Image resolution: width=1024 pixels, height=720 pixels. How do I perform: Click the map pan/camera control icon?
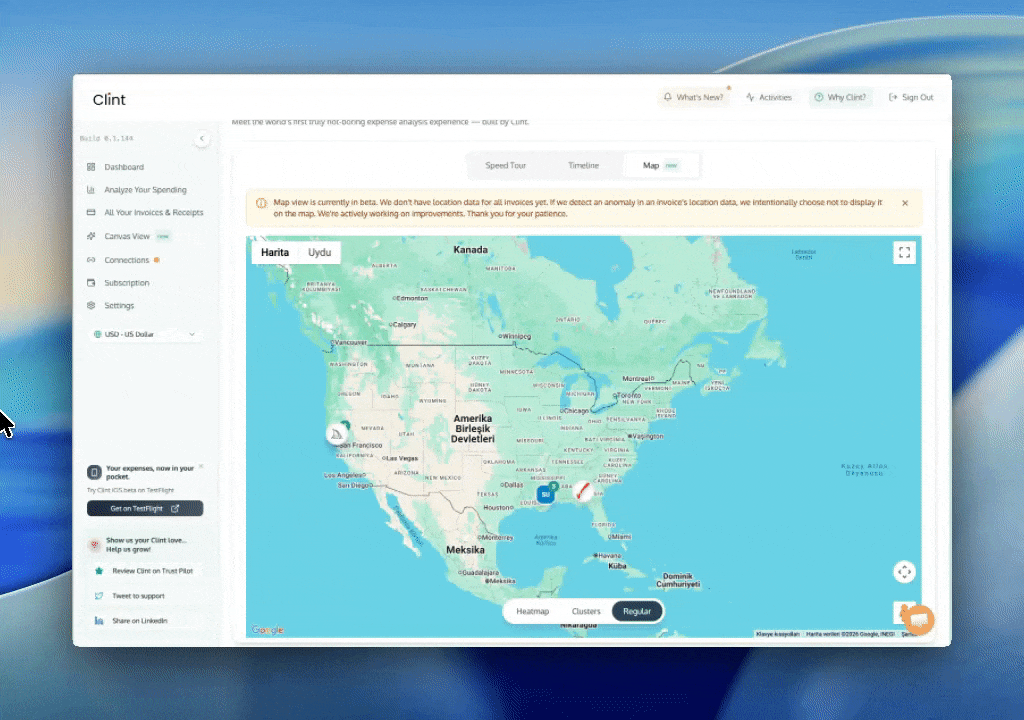(x=904, y=572)
